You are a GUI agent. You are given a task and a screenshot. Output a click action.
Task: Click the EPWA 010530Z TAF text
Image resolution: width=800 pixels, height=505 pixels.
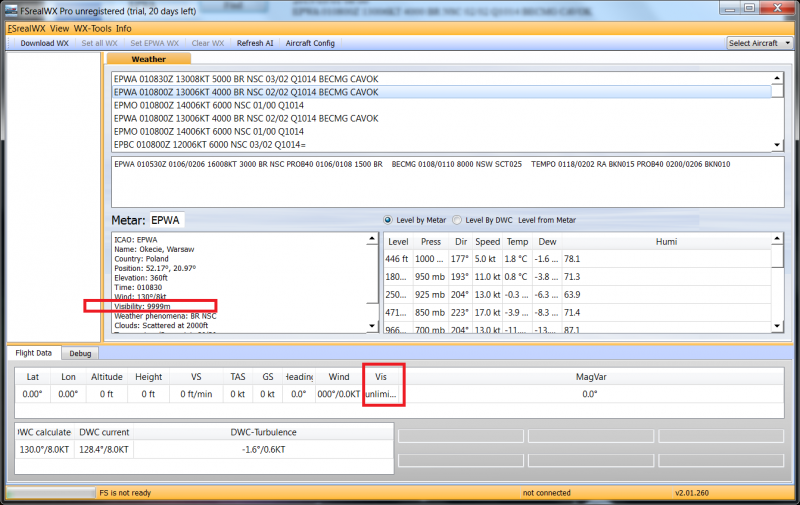click(422, 164)
